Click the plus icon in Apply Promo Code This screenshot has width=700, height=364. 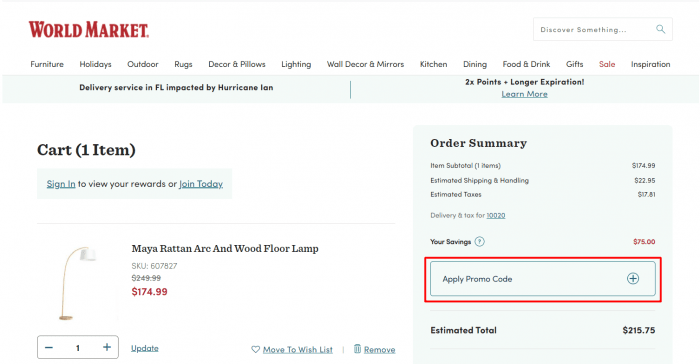tap(633, 279)
